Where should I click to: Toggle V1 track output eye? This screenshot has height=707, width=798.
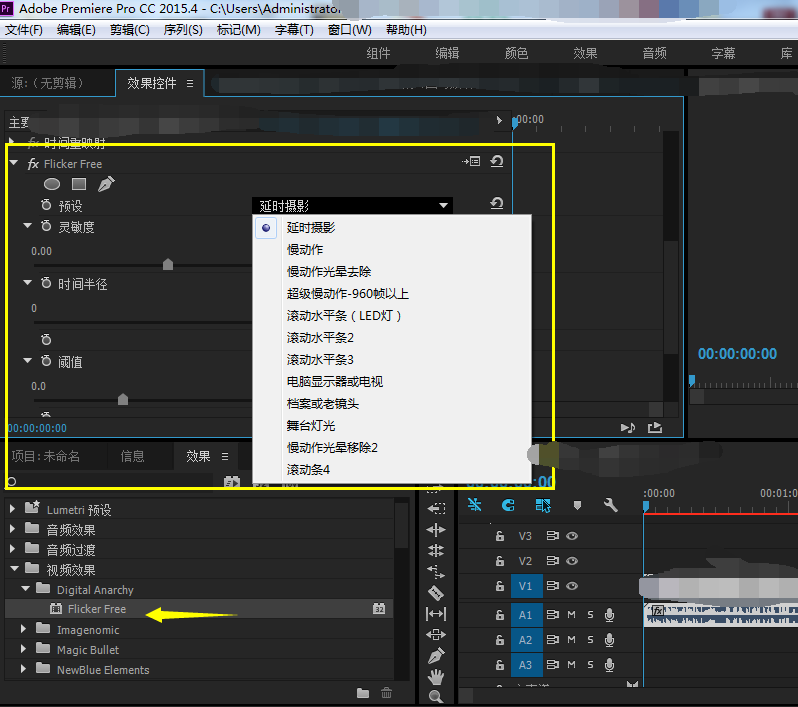pos(572,586)
